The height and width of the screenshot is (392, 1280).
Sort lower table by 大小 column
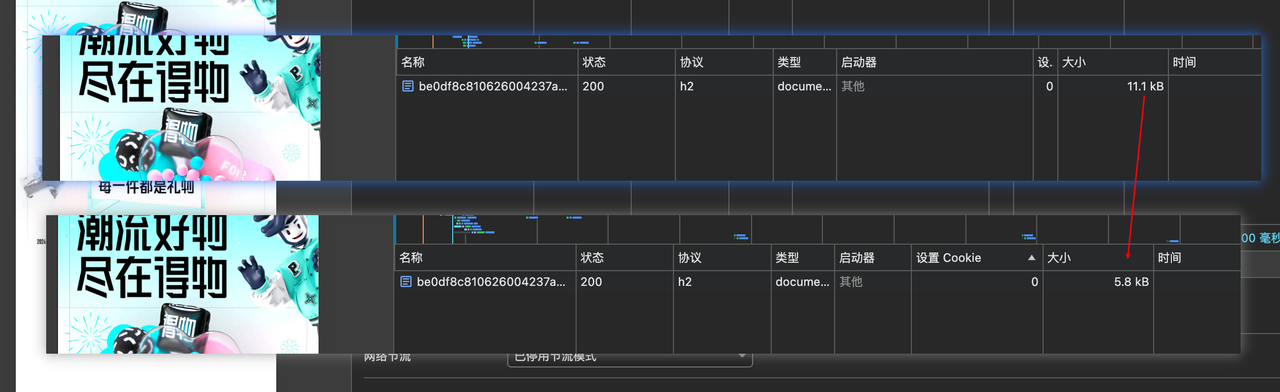click(1098, 258)
